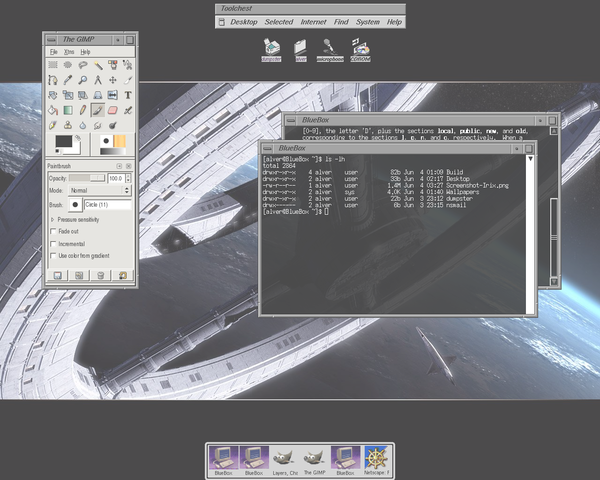600x480 pixels.
Task: Click the delete saved options trash button
Action: pos(101,275)
